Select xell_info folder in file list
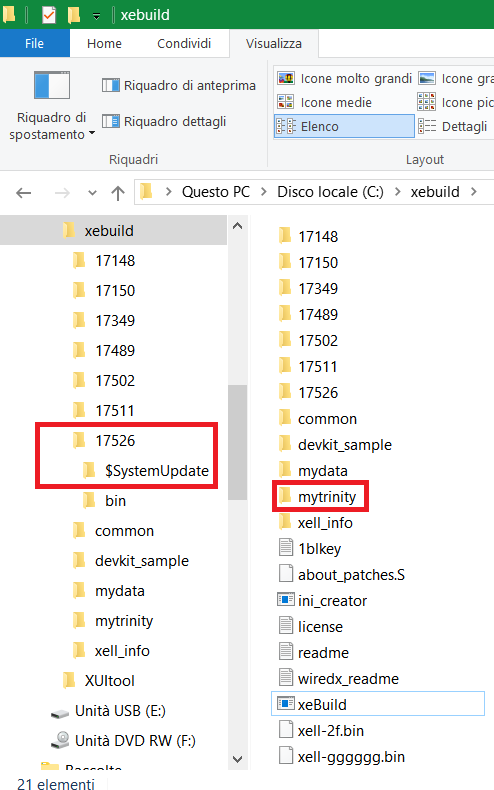The image size is (494, 790). coord(316,522)
